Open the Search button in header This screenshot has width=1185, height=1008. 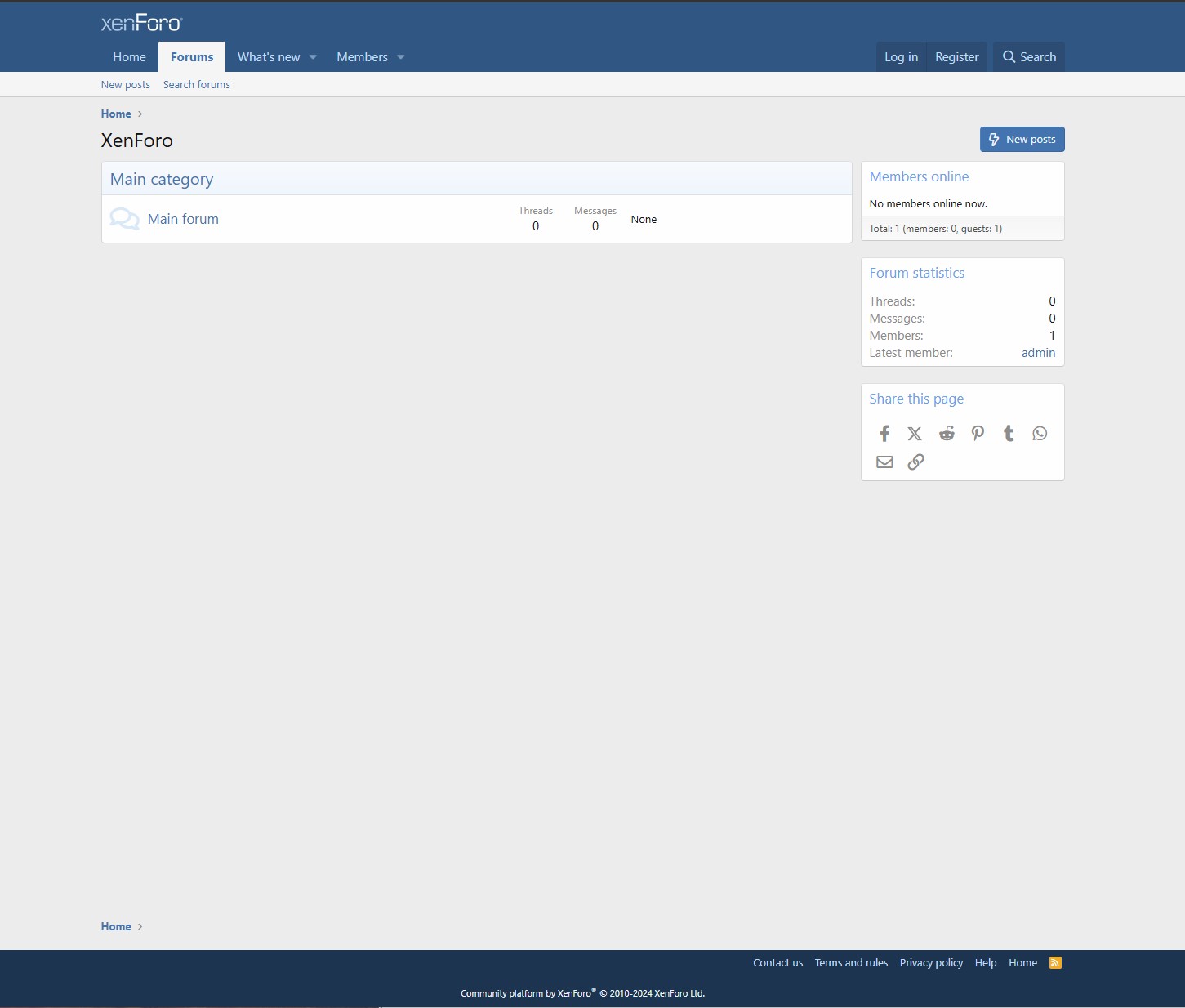(1029, 57)
